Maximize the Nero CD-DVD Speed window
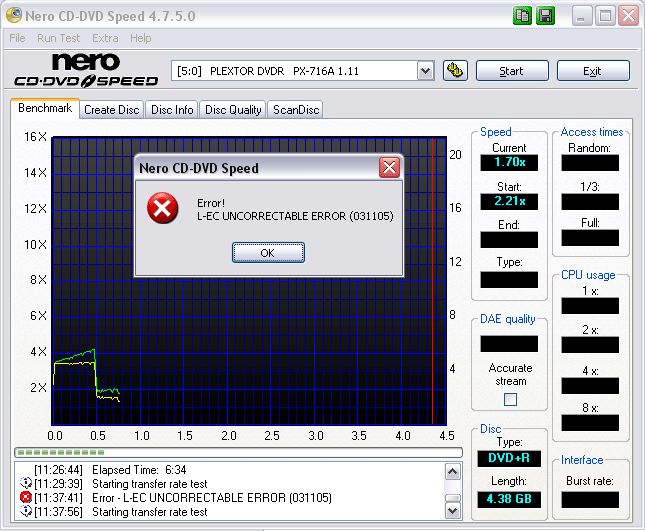Viewport: 645px width, 531px height. (605, 16)
